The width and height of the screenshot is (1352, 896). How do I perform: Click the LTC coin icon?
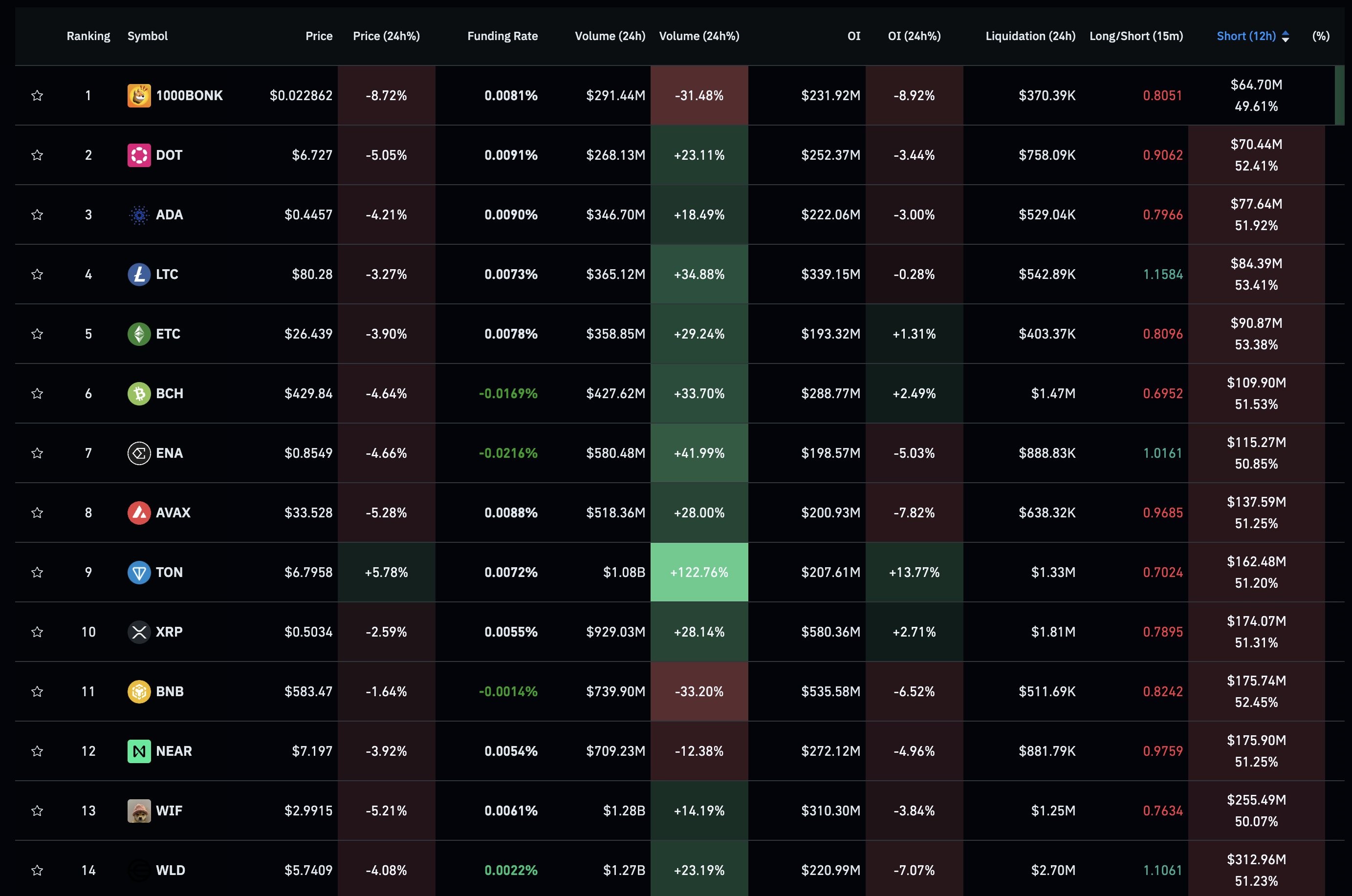point(139,274)
